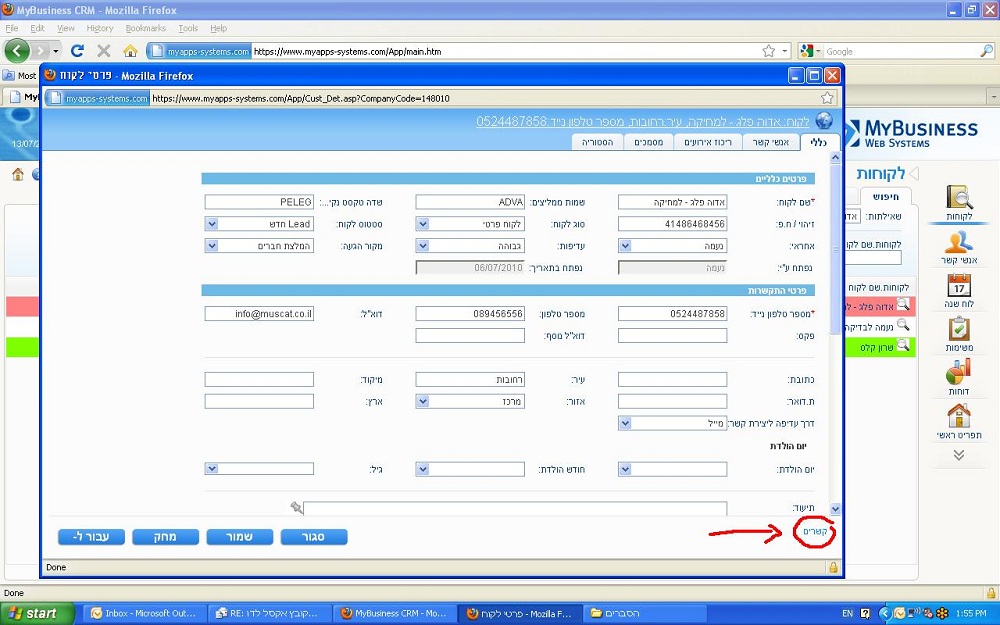Click Firefox Back navigation button
1000x625 pixels.
pyautogui.click(x=17, y=51)
